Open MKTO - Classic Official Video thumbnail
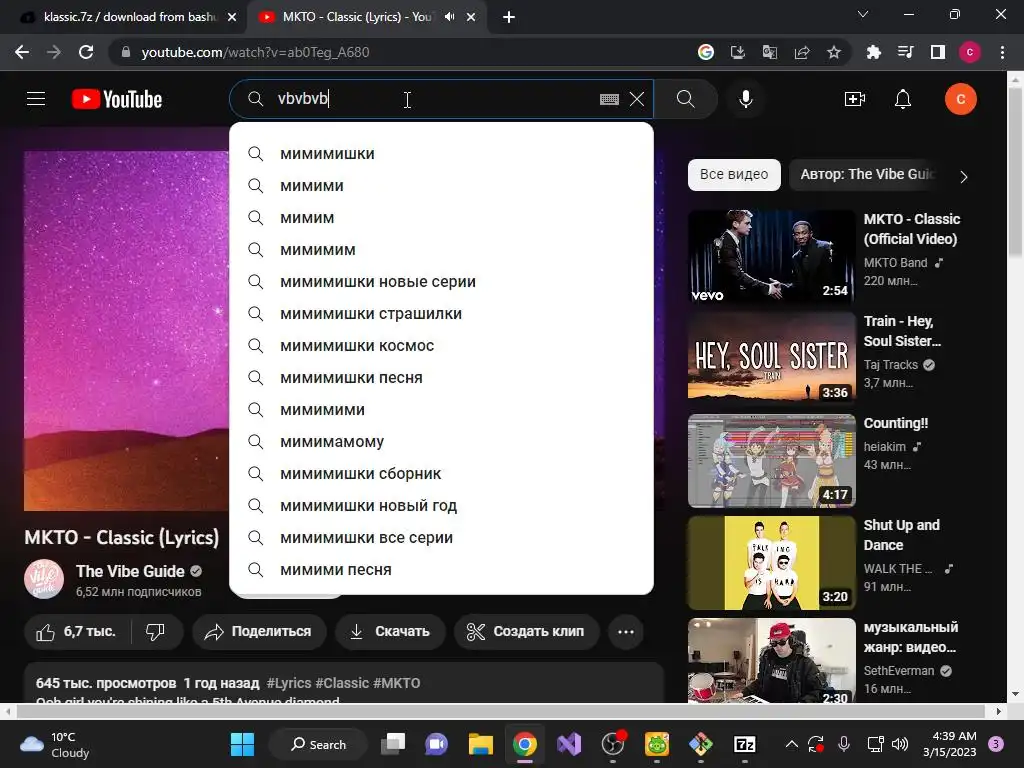This screenshot has width=1024, height=768. 771,256
